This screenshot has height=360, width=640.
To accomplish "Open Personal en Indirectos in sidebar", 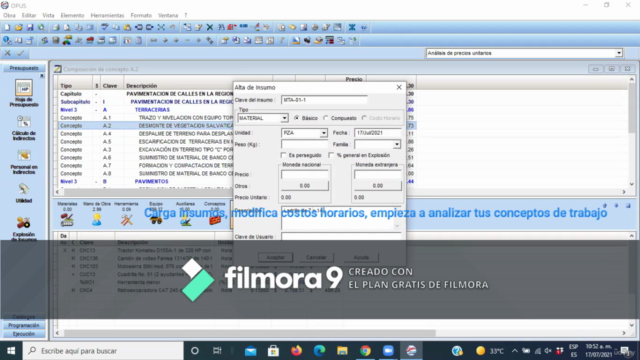I will 24,162.
